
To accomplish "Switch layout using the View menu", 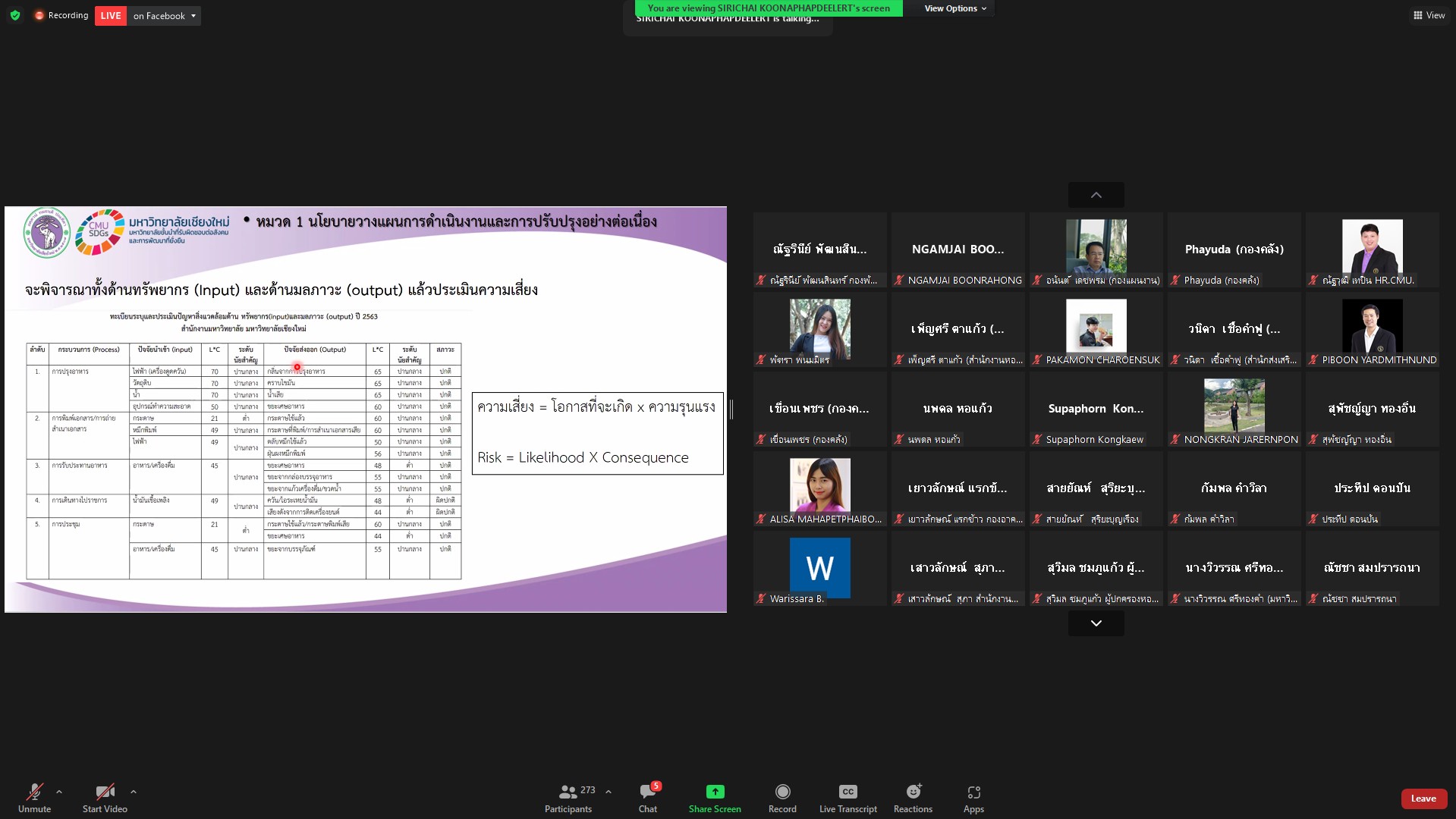I will [x=1429, y=15].
